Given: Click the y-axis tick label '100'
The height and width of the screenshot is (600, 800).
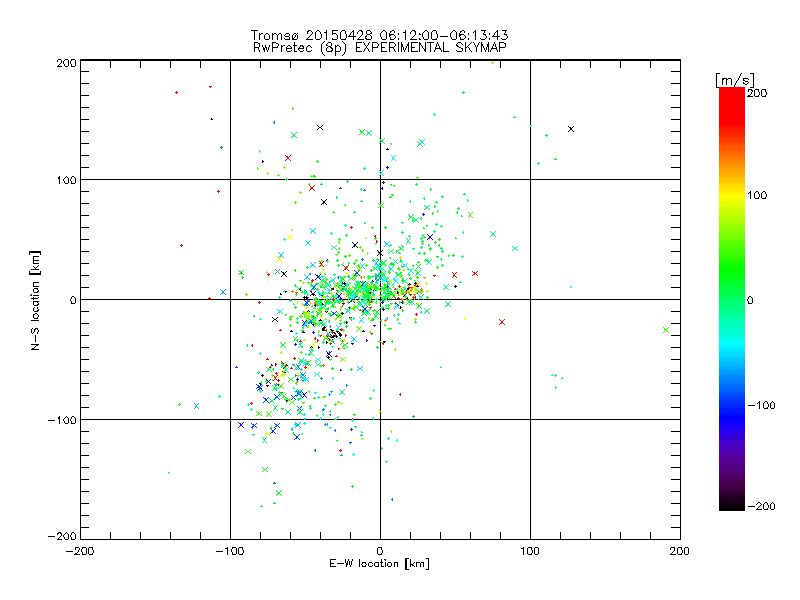Looking at the screenshot, I should 66,180.
